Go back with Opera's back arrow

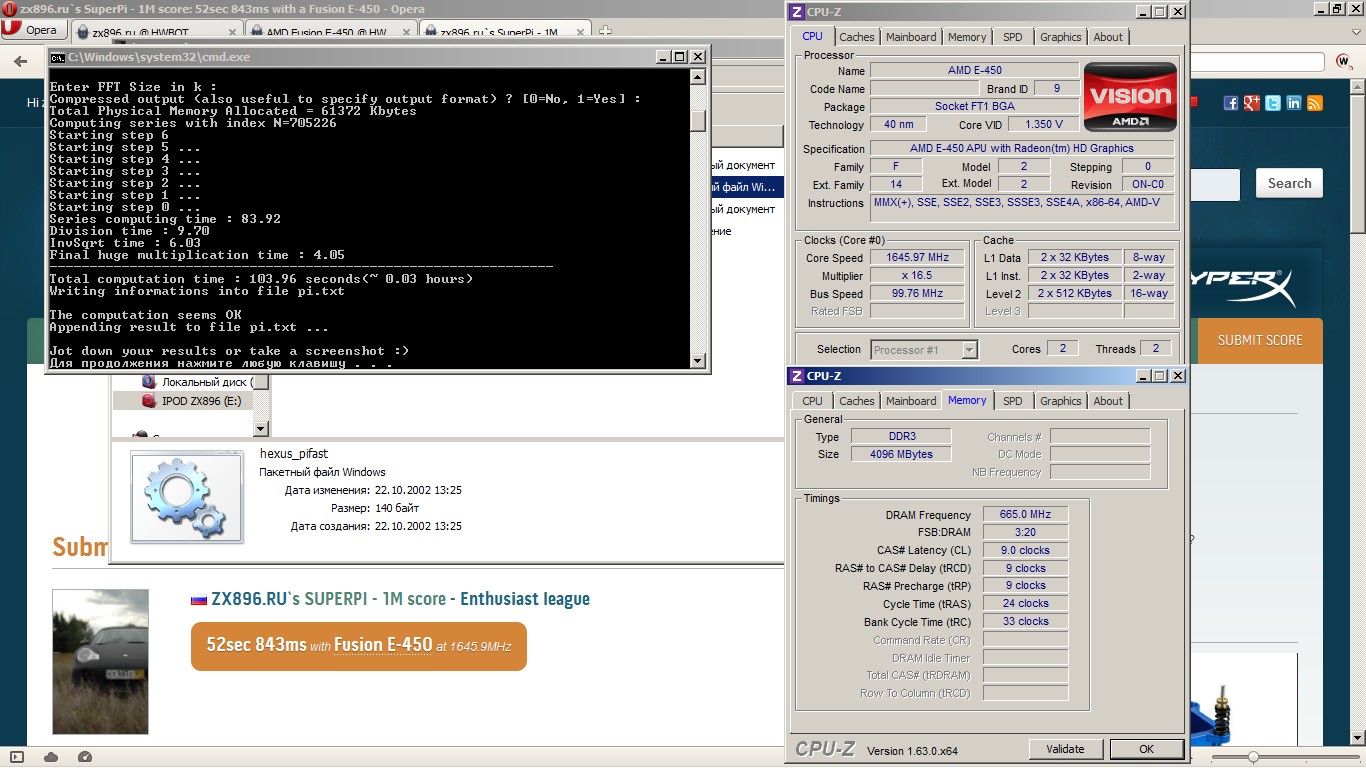(x=20, y=62)
